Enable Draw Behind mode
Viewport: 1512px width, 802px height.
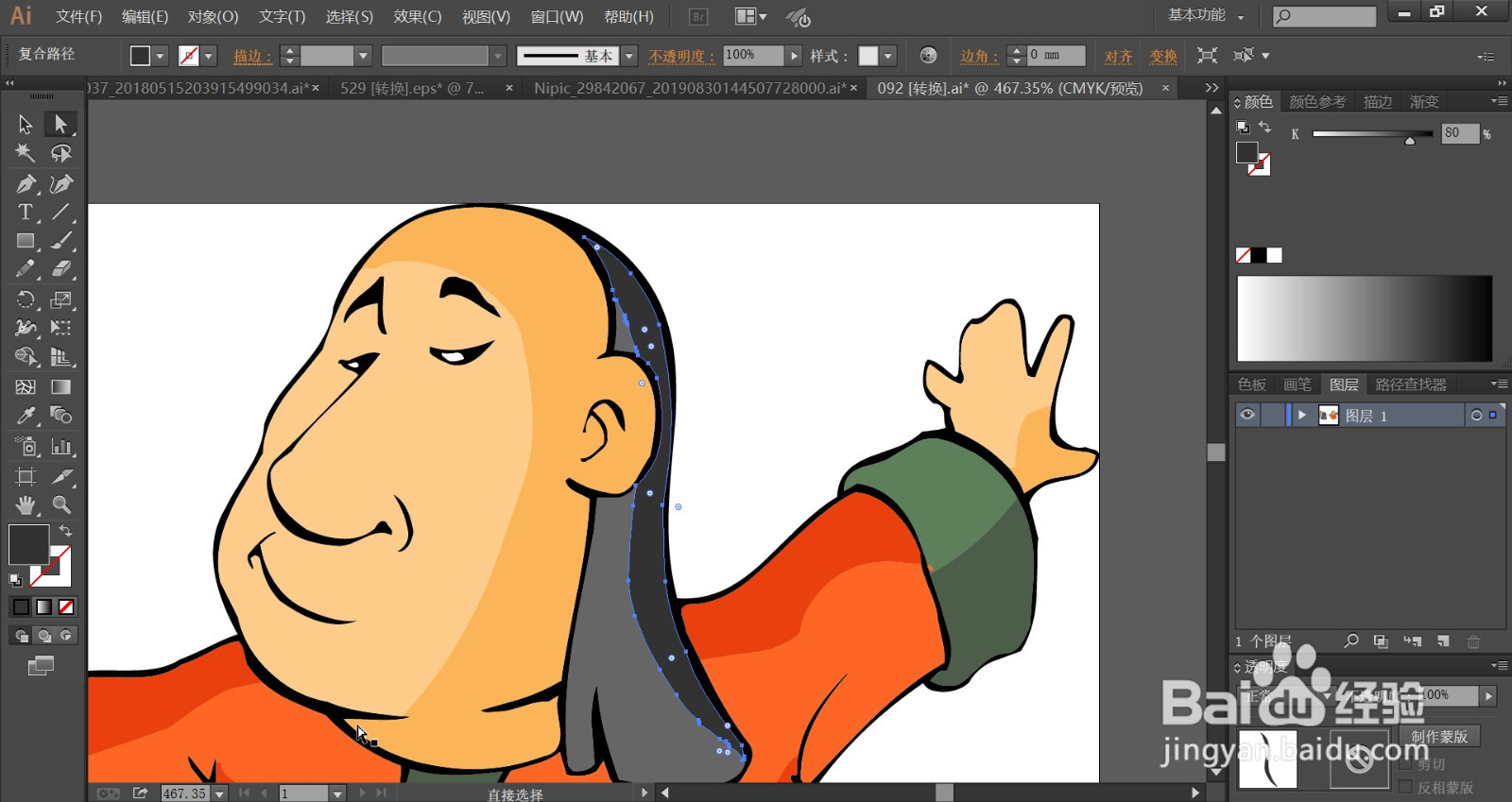(43, 636)
